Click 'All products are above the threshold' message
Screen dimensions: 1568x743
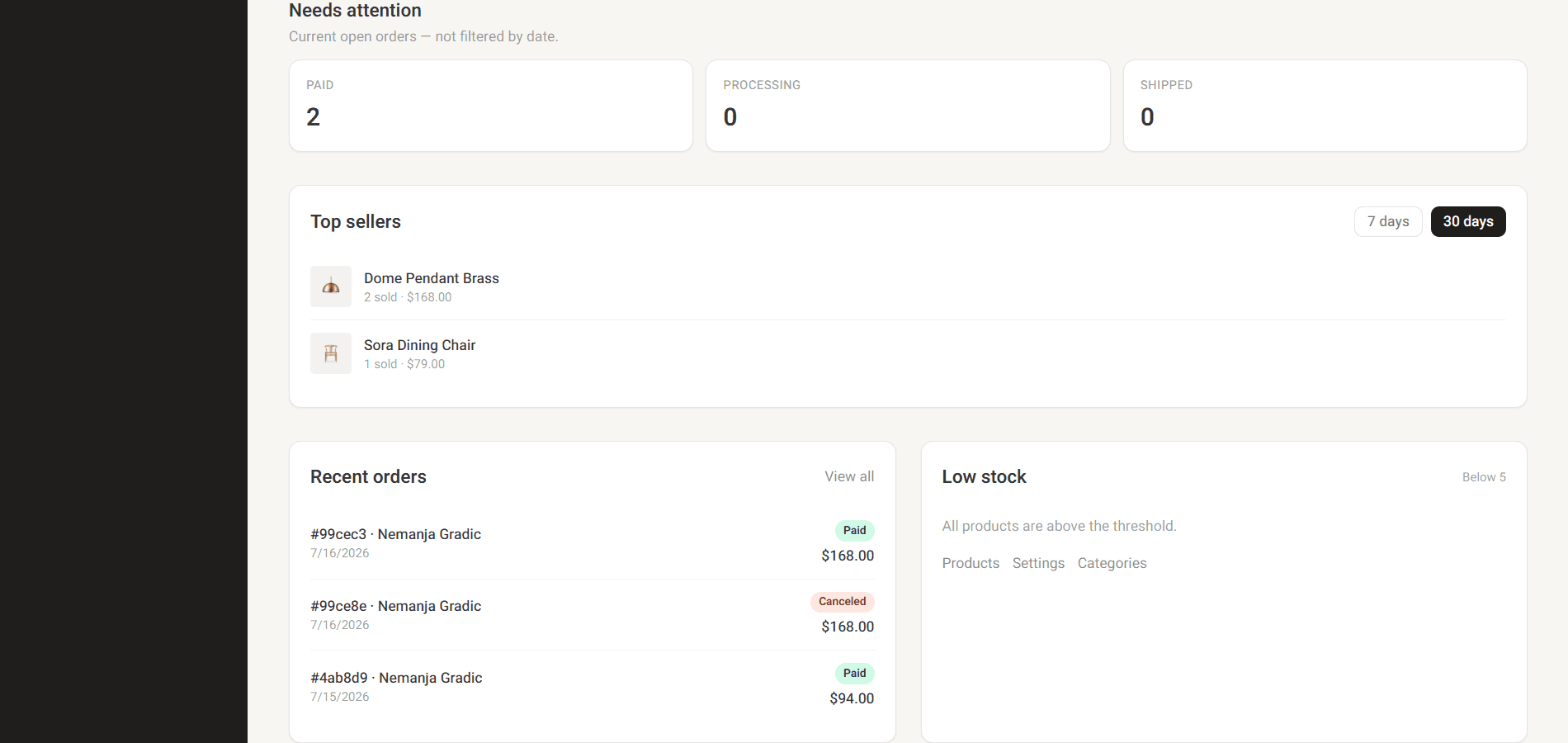[1060, 526]
